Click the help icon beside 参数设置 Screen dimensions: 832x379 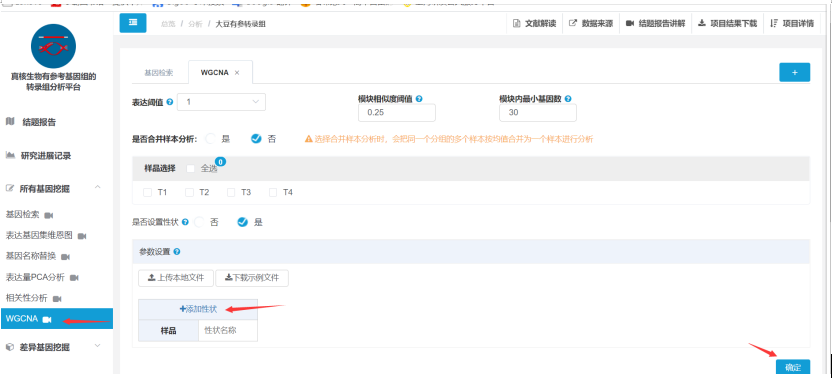pyautogui.click(x=177, y=252)
